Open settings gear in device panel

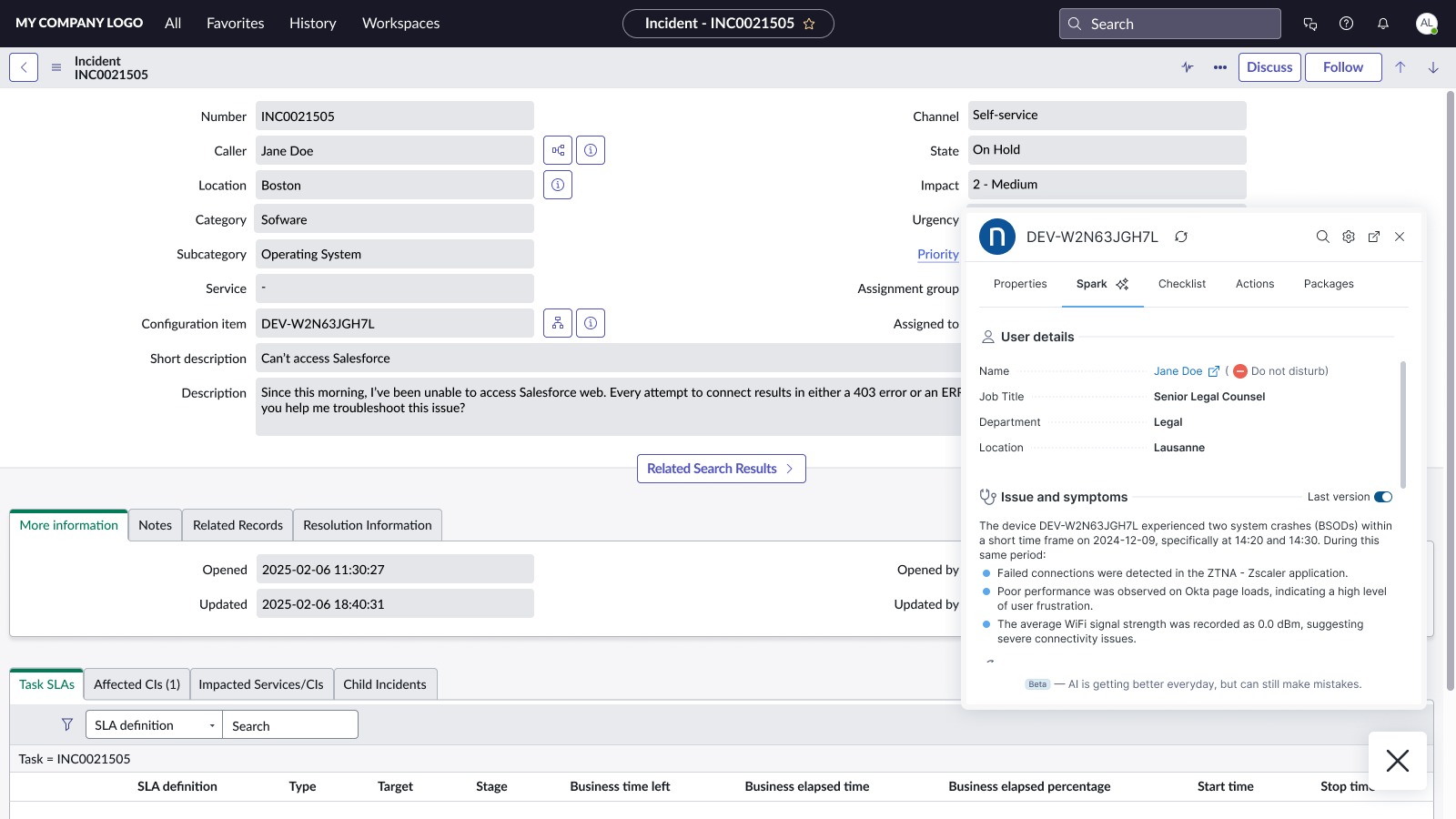[1349, 237]
